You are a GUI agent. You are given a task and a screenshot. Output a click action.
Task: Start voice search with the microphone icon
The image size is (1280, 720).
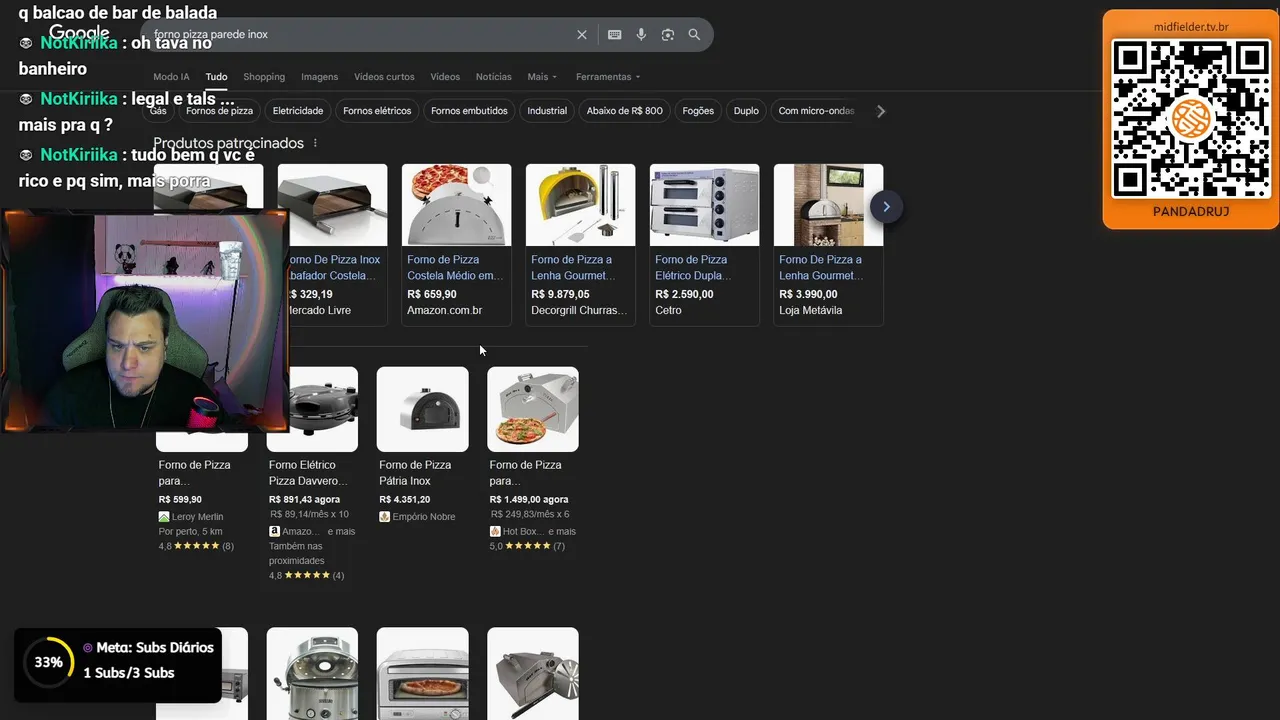tap(641, 35)
